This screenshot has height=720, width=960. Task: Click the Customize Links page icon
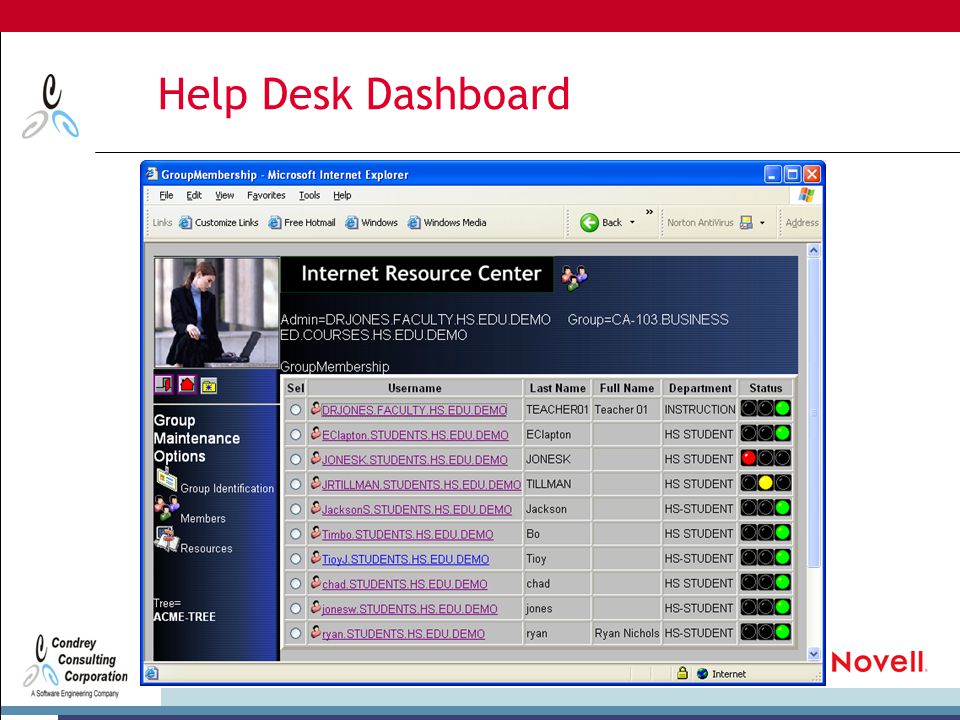point(185,222)
